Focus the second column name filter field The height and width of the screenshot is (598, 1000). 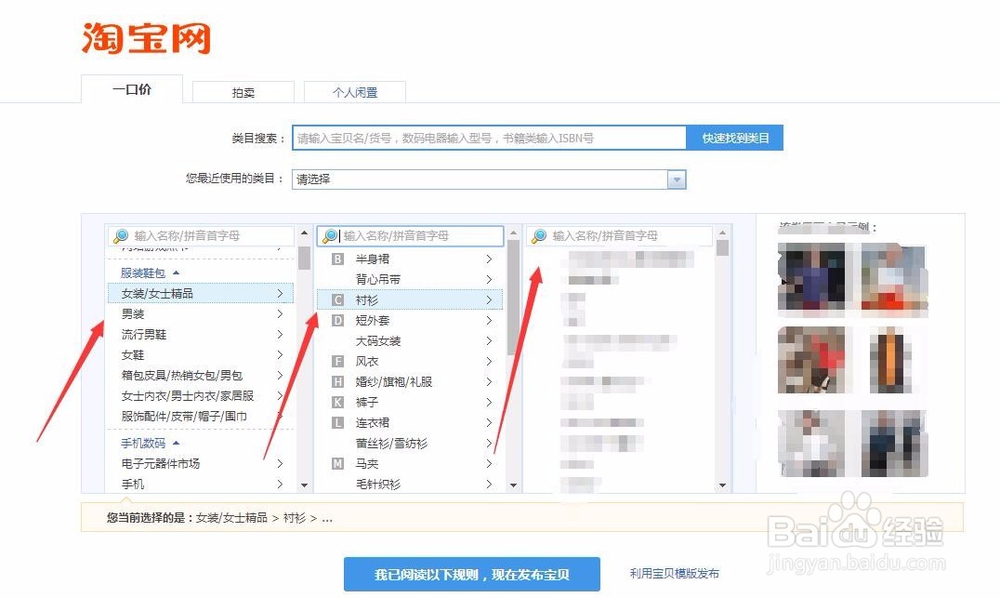coord(410,236)
